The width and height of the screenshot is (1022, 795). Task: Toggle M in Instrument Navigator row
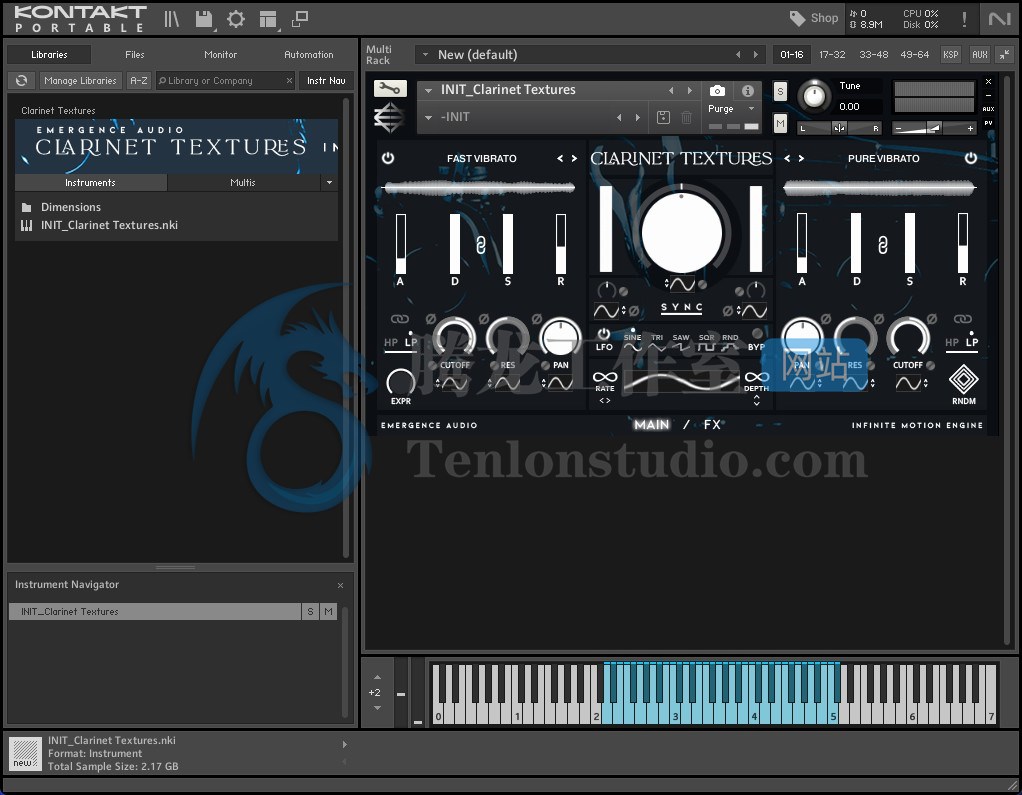(328, 611)
